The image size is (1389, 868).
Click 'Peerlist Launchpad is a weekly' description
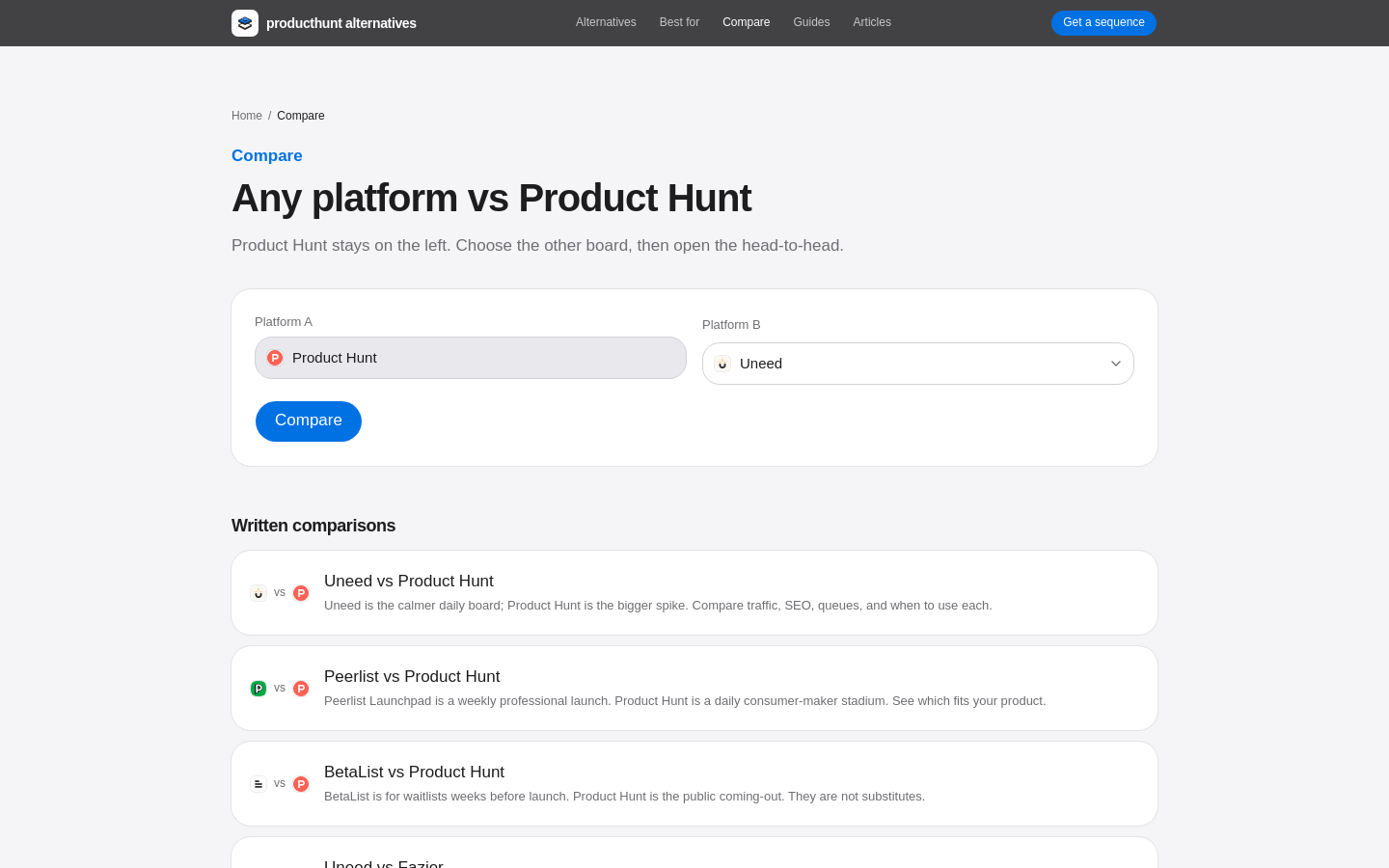685,701
